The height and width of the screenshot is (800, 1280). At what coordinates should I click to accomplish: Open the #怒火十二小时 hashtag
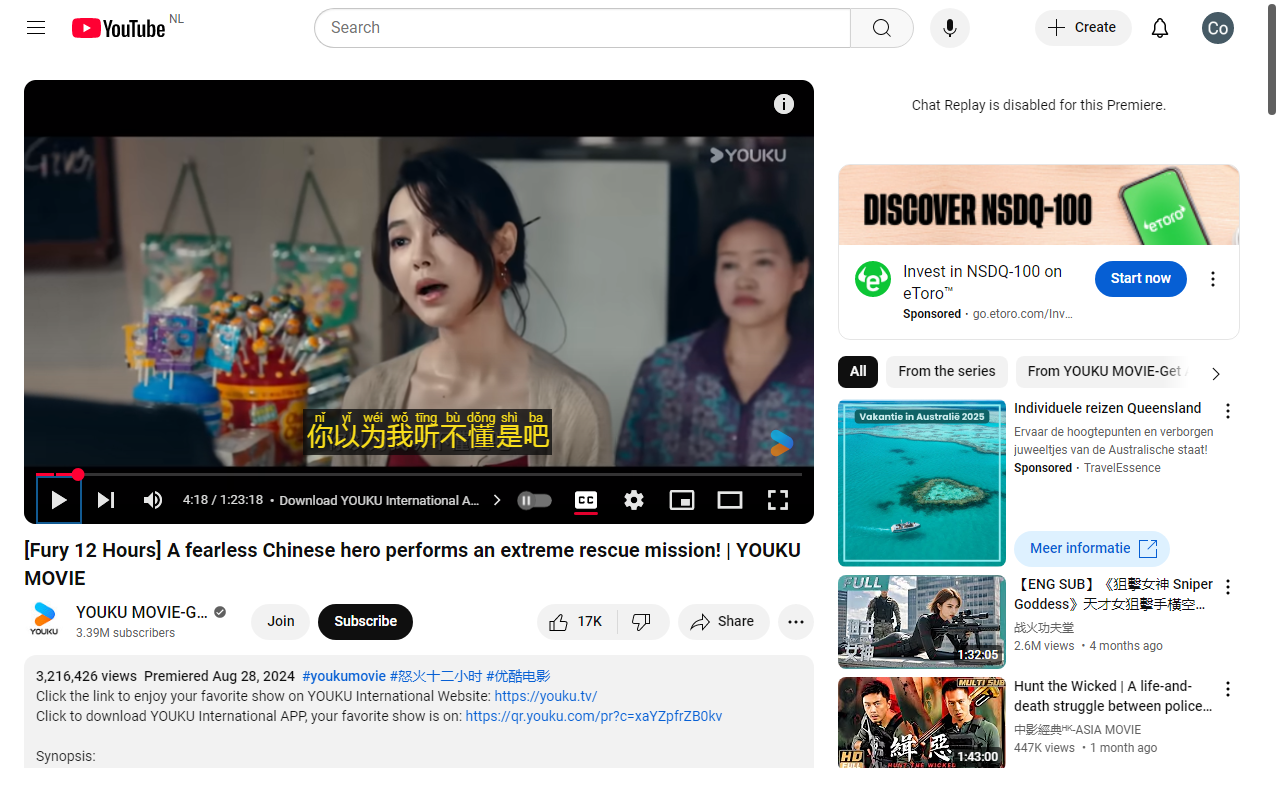click(436, 676)
